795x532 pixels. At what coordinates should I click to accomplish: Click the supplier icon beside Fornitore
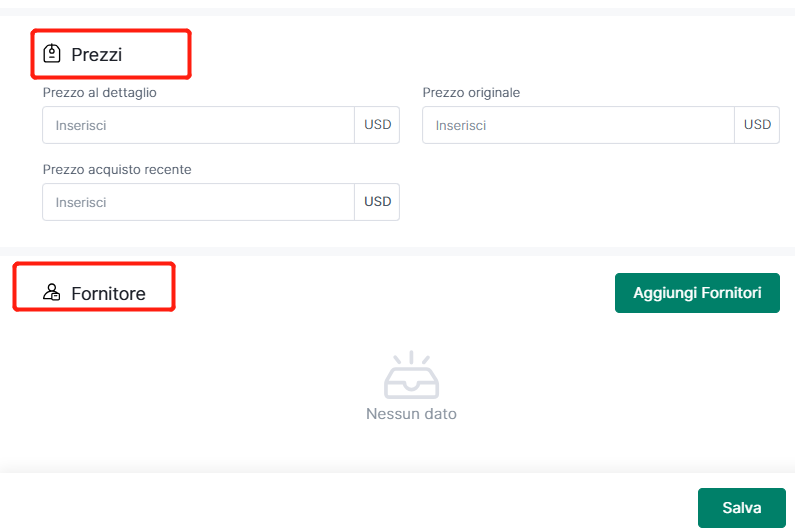click(52, 293)
